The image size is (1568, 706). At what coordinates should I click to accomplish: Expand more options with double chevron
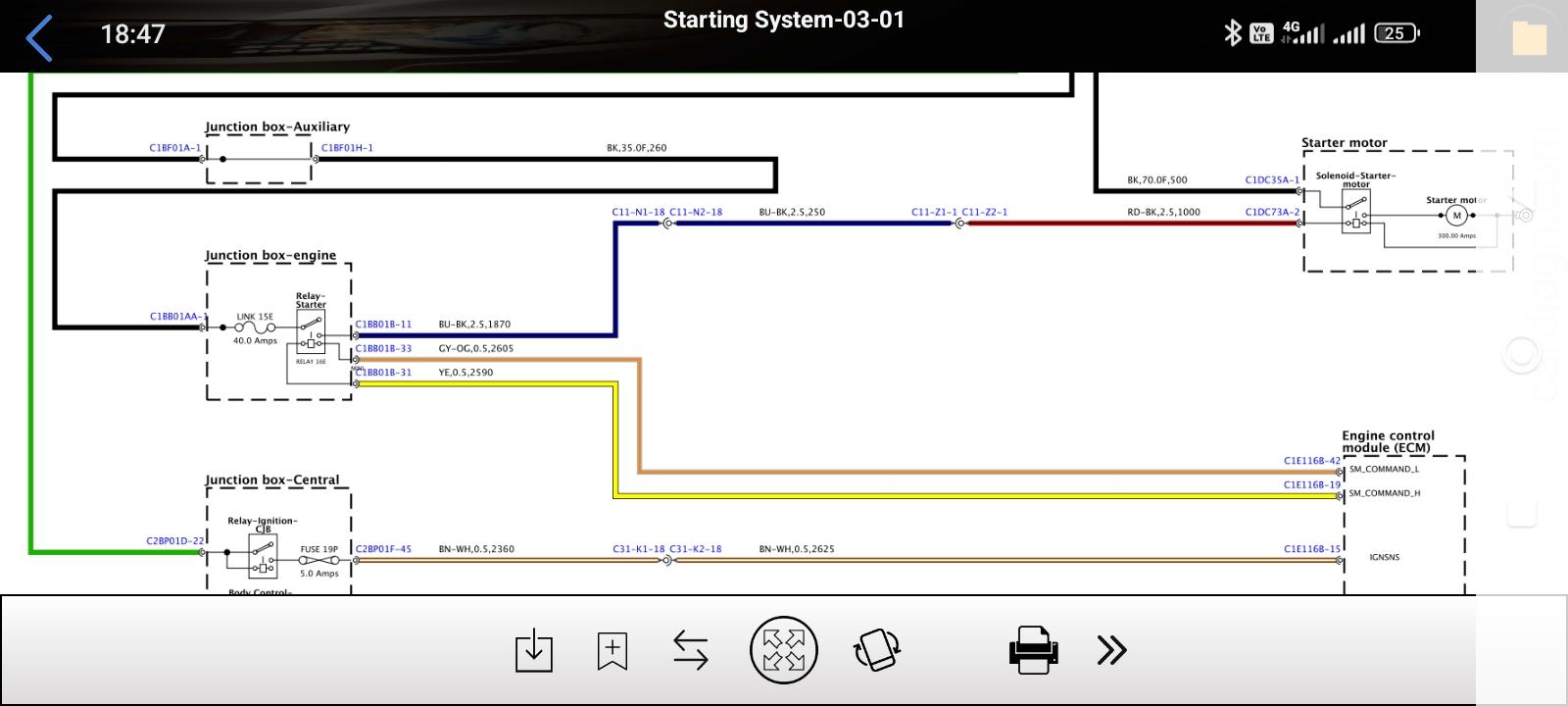coord(1111,650)
